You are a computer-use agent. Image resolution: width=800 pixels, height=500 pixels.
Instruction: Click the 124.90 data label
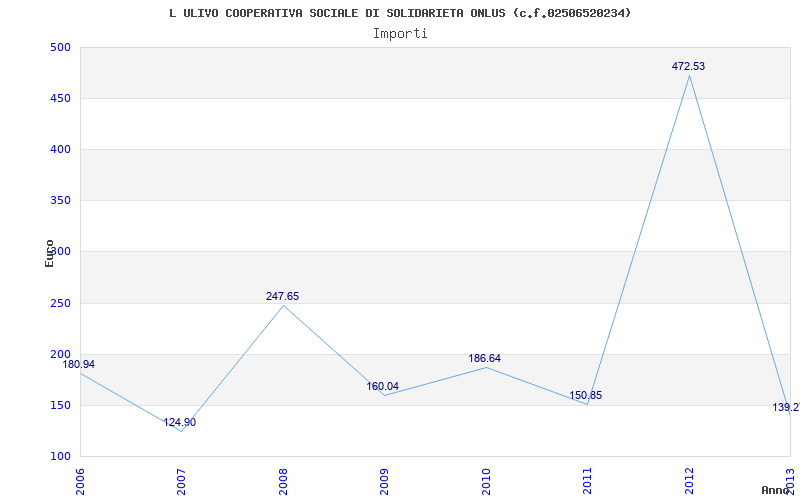(x=180, y=422)
